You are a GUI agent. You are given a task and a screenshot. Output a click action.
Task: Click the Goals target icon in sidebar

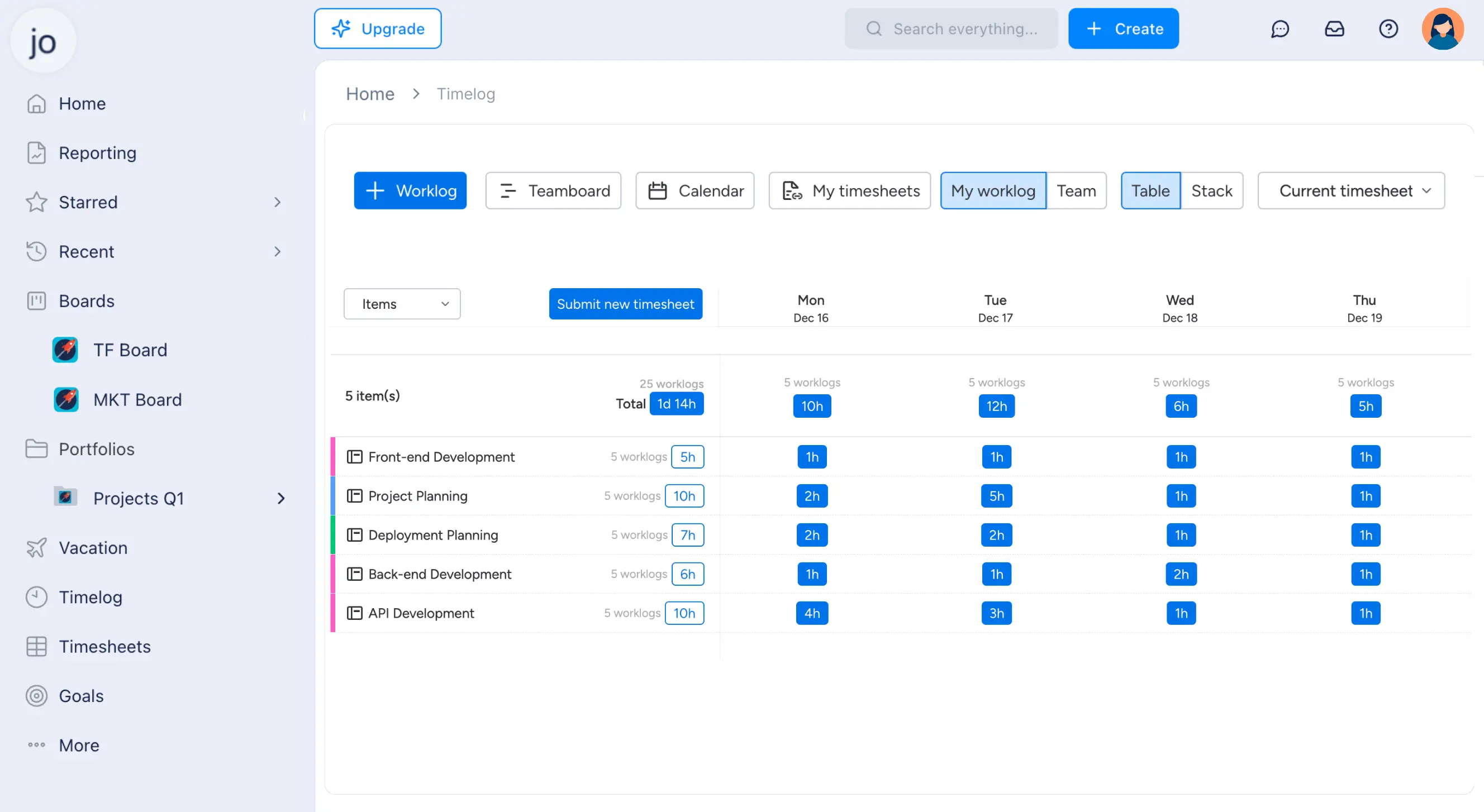(x=36, y=696)
